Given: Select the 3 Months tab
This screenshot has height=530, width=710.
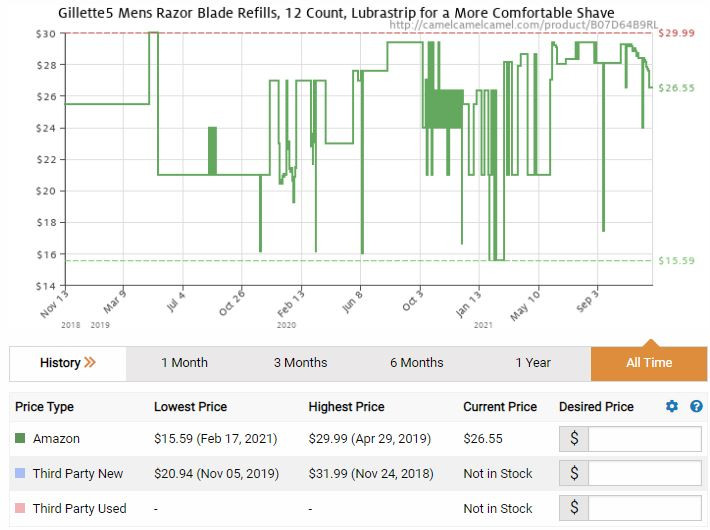Looking at the screenshot, I should (300, 363).
